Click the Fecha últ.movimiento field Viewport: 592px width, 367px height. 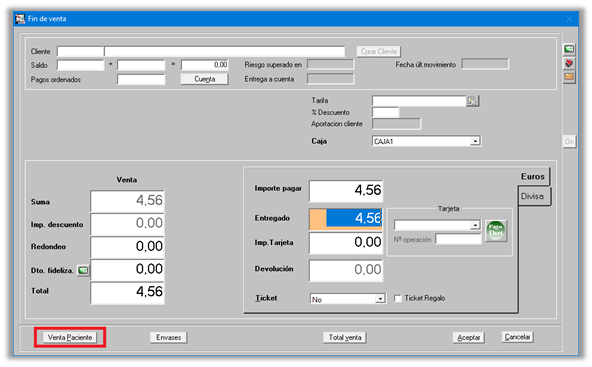(x=485, y=64)
